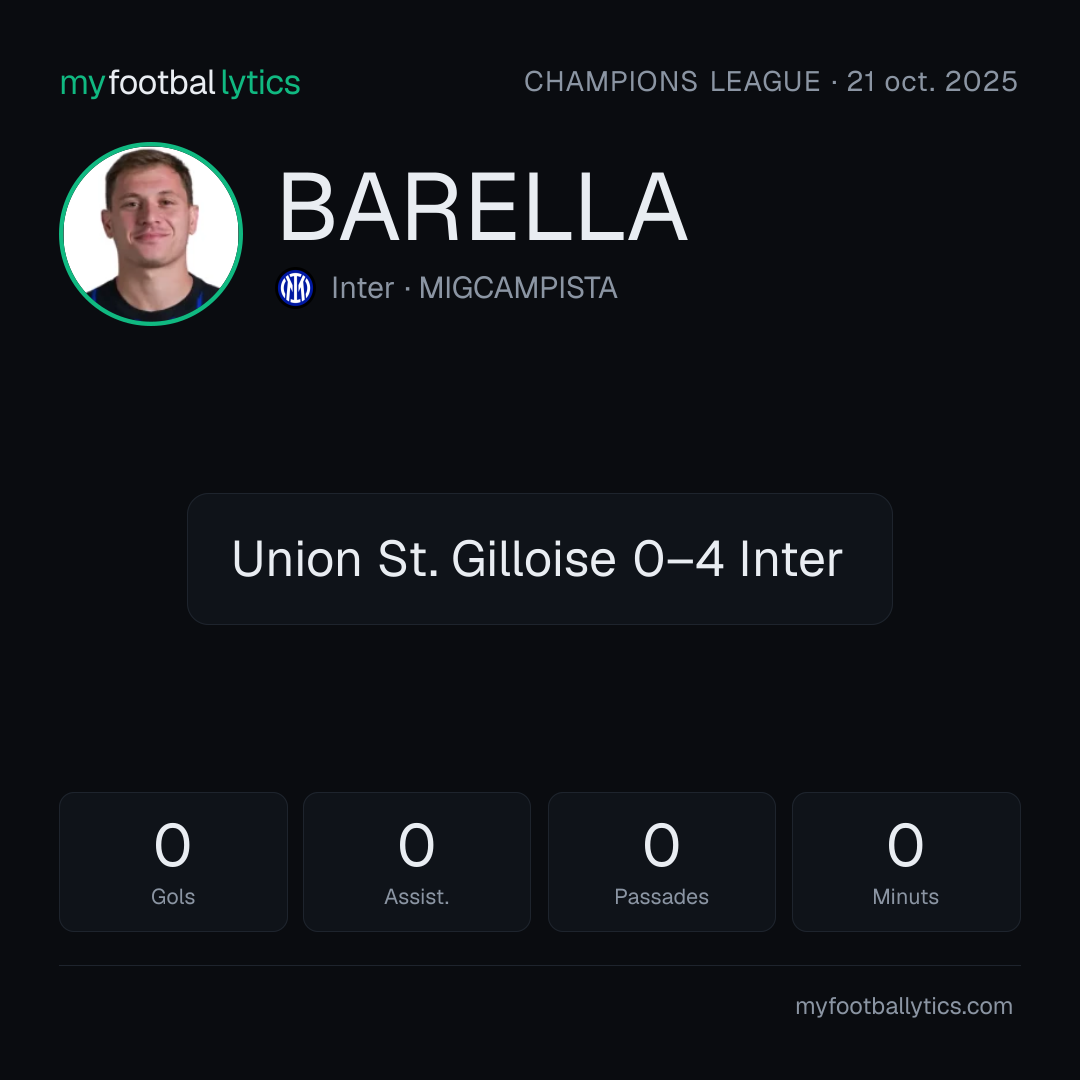Click Union St. Gilloise in the match result
1080x1080 pixels.
coord(424,559)
